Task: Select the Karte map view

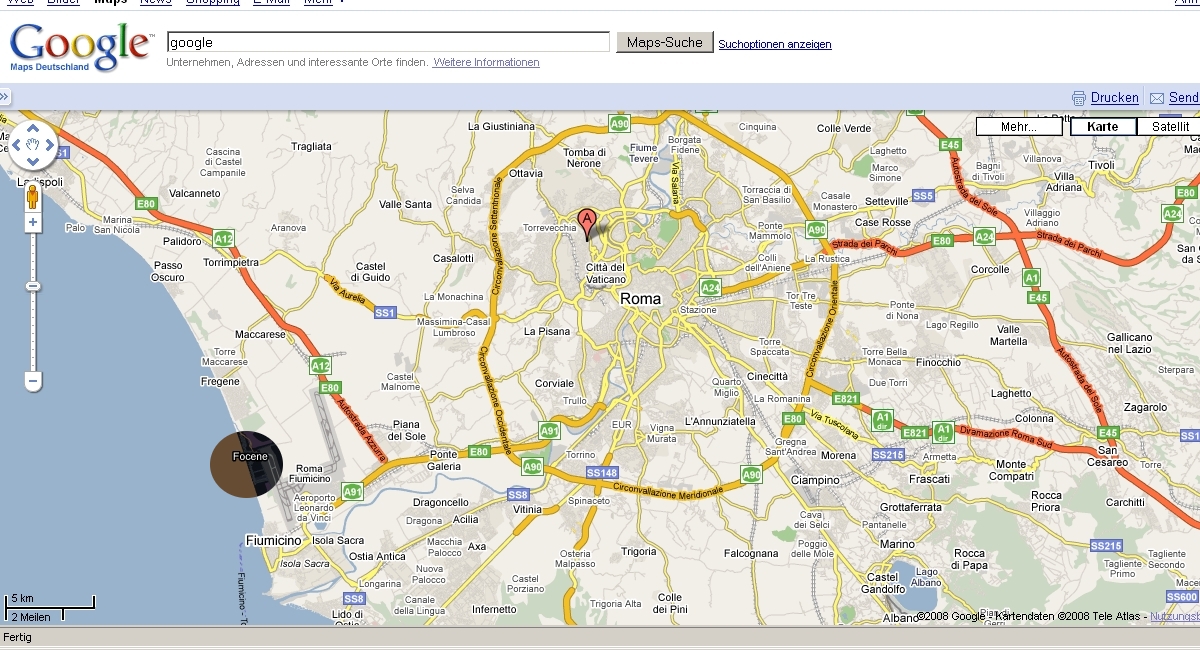Action: (1103, 127)
